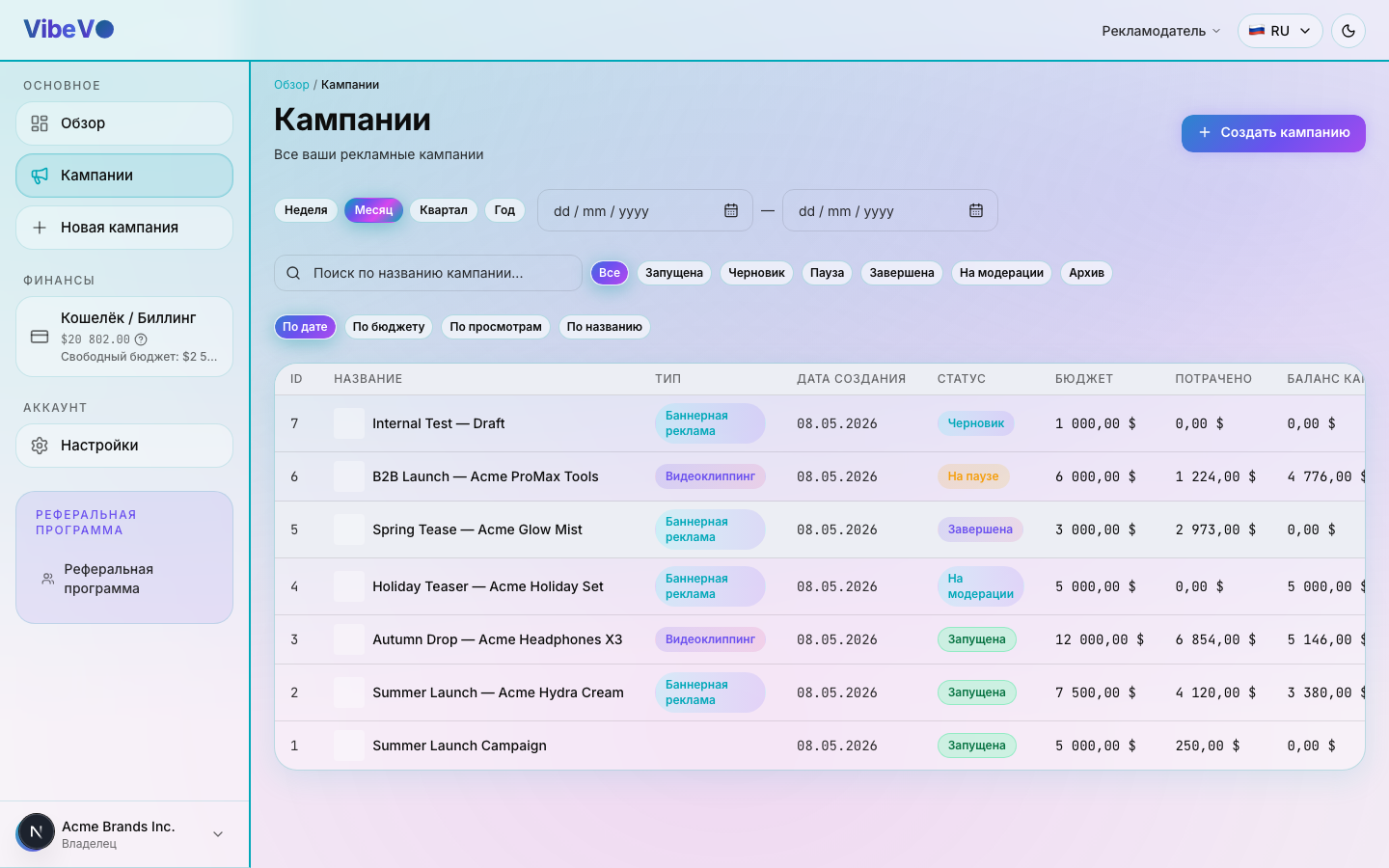The height and width of the screenshot is (868, 1389).
Task: Toggle dark mode moon icon
Action: click(1348, 31)
